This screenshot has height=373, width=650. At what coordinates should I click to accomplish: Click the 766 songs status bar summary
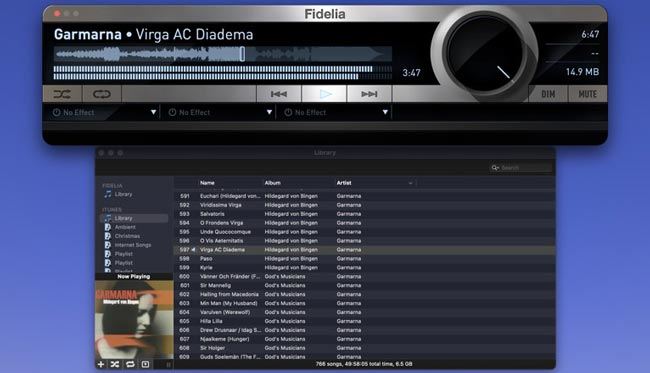coord(364,364)
